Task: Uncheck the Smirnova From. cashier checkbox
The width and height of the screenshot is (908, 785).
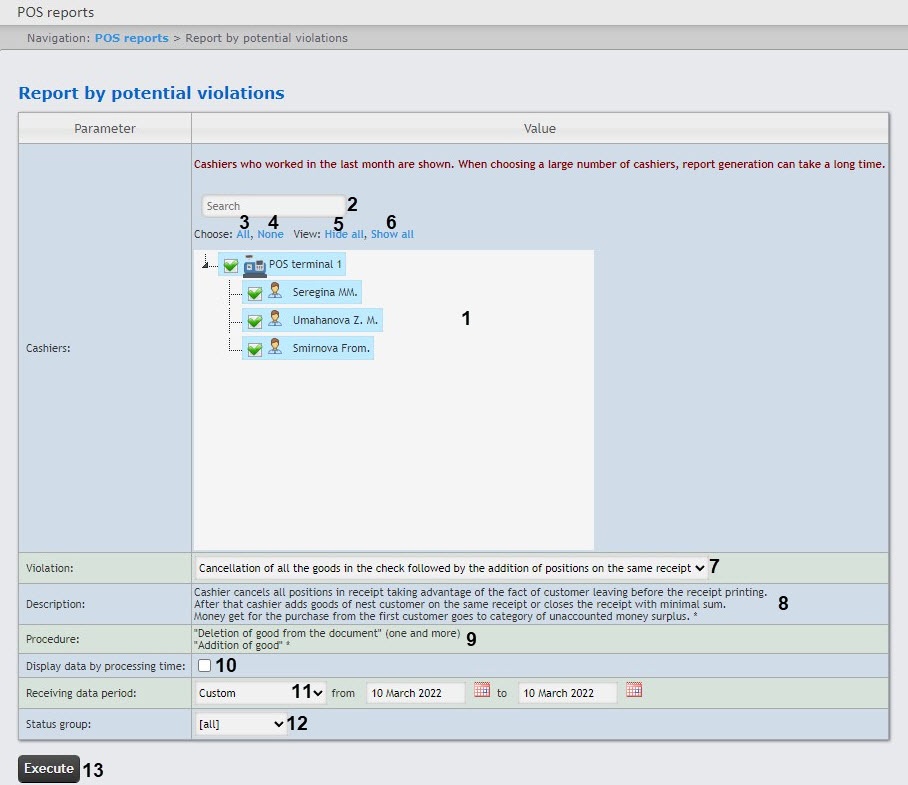Action: click(254, 349)
